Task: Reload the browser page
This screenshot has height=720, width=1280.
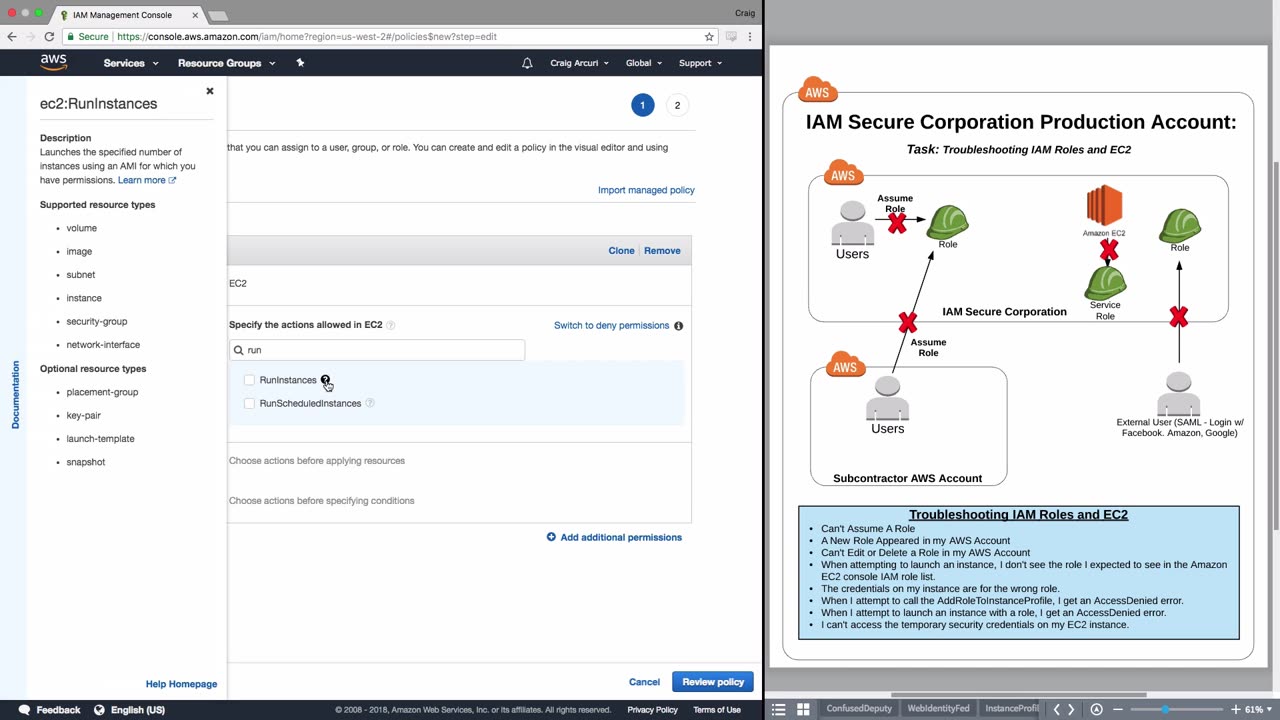Action: click(49, 37)
